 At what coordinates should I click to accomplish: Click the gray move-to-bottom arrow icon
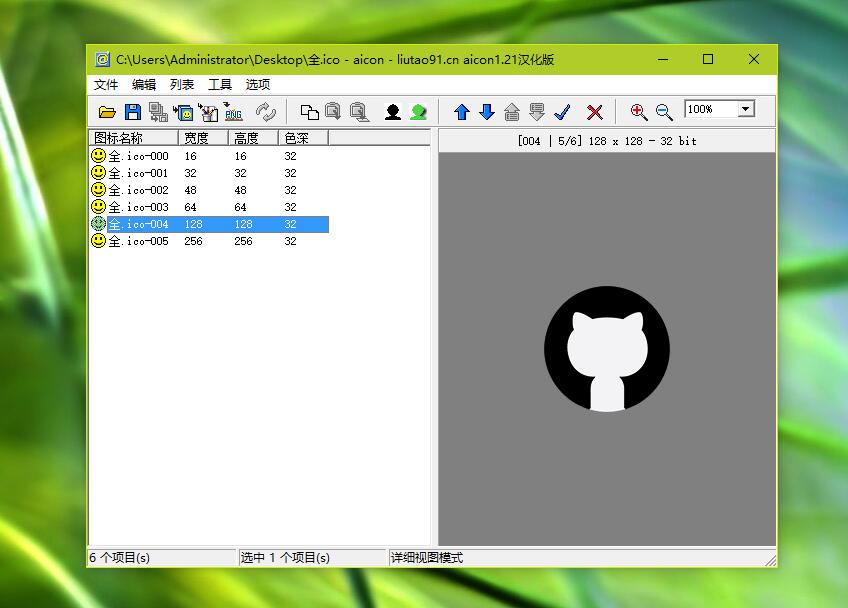click(x=536, y=112)
